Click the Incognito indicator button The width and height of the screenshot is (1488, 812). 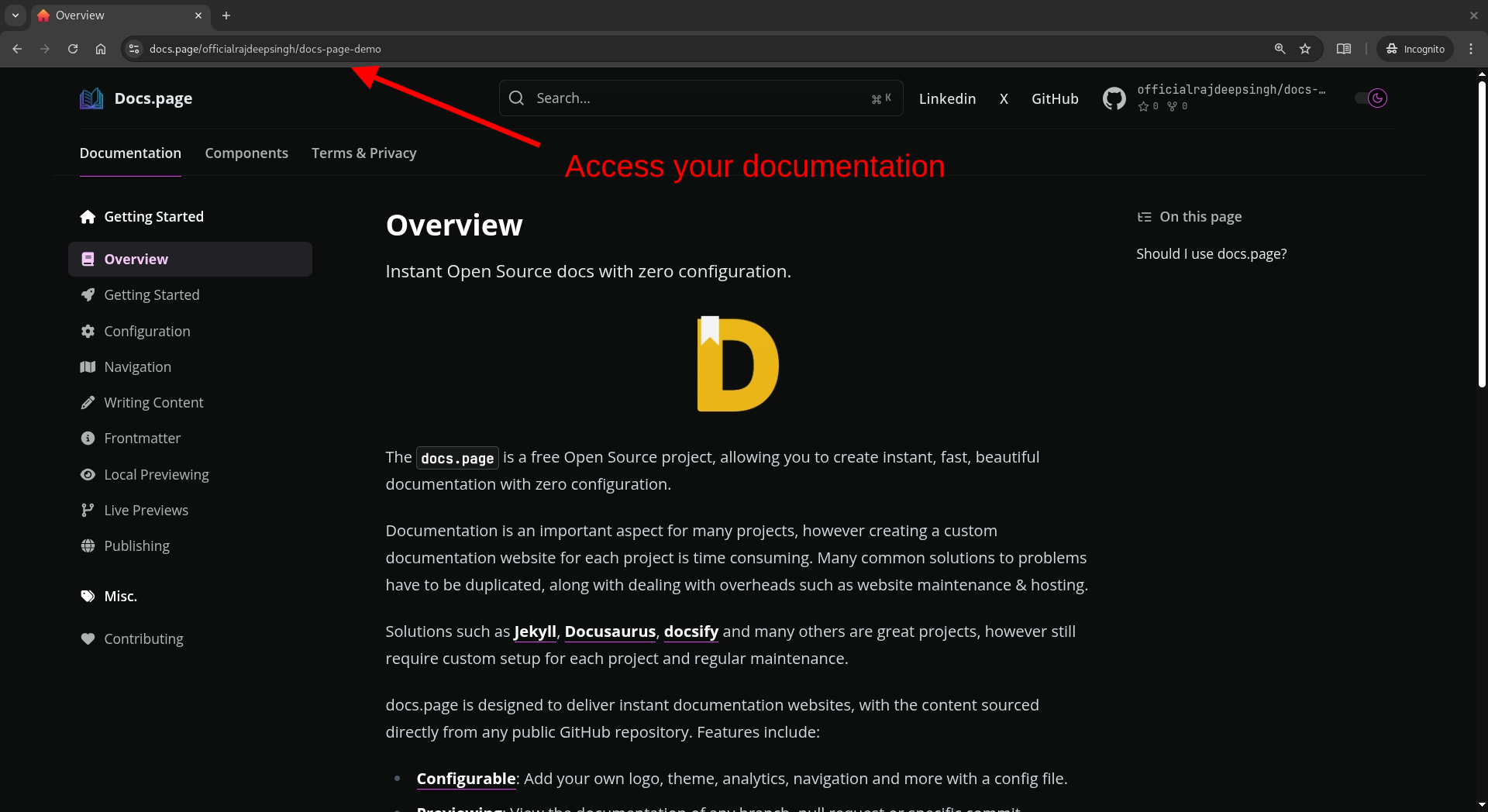pos(1415,49)
